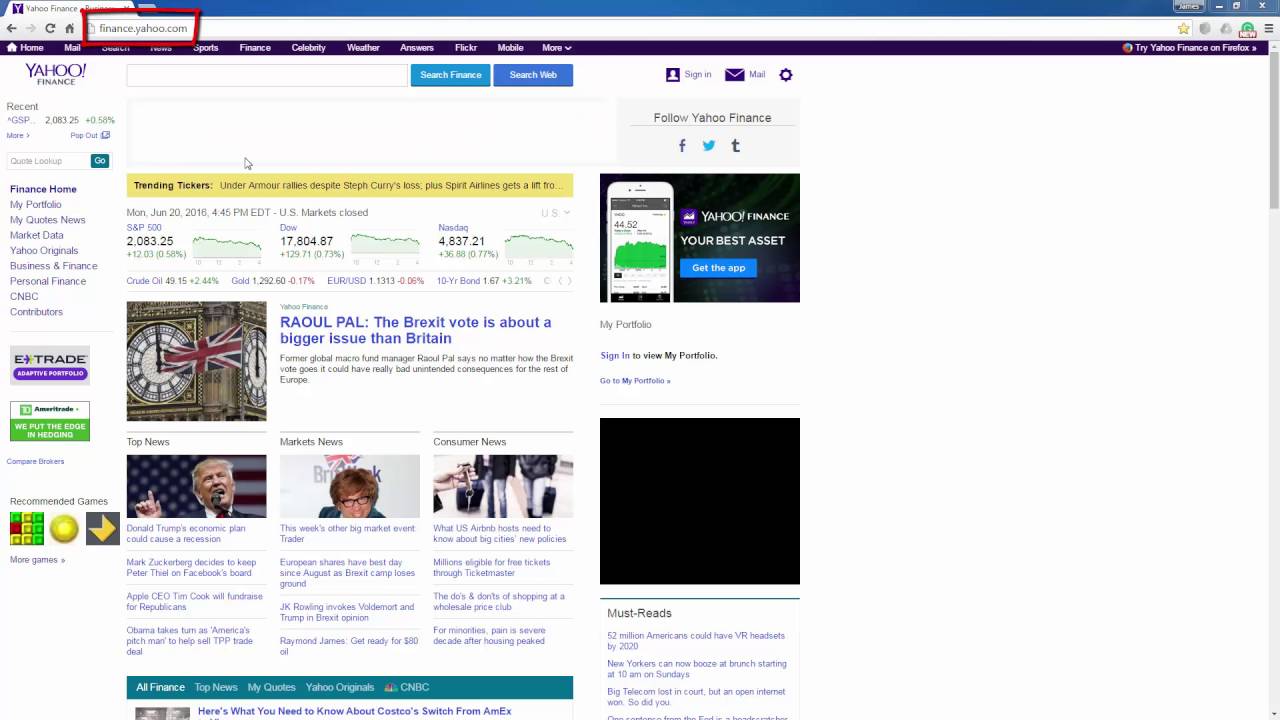This screenshot has height=720, width=1280.
Task: Click the TD Ameritrade hedging ad
Action: pos(50,421)
